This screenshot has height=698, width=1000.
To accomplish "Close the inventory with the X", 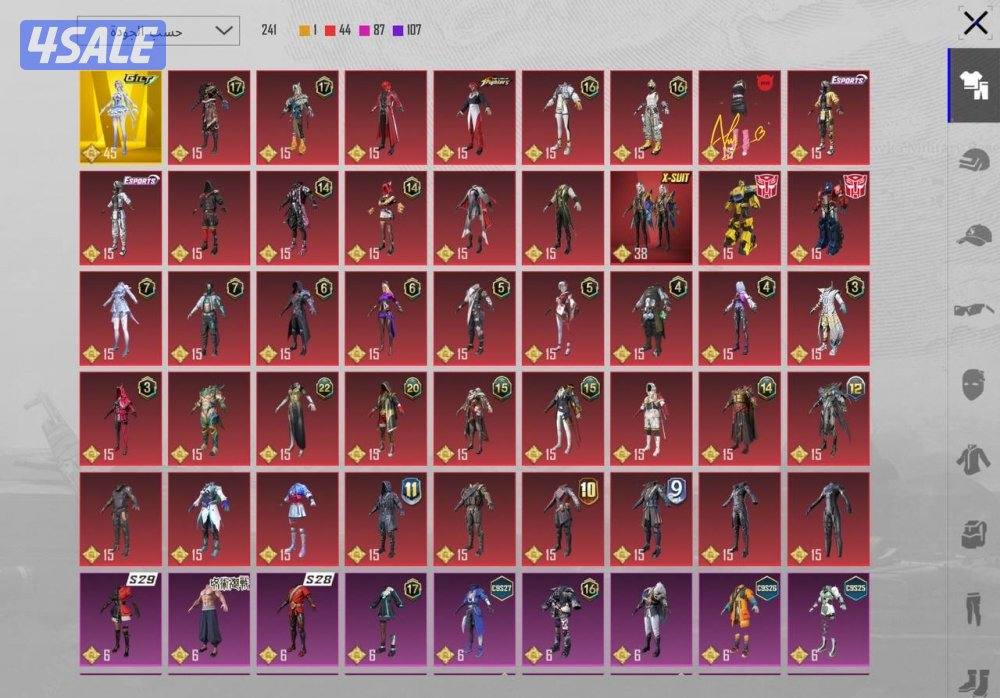I will 975,23.
